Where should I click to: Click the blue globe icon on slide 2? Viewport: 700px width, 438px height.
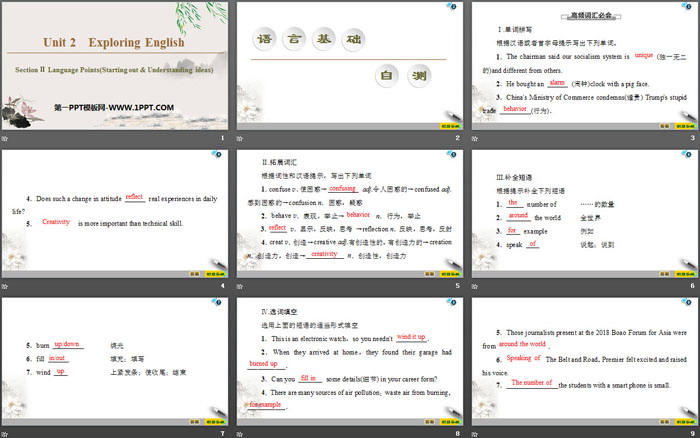tap(452, 6)
